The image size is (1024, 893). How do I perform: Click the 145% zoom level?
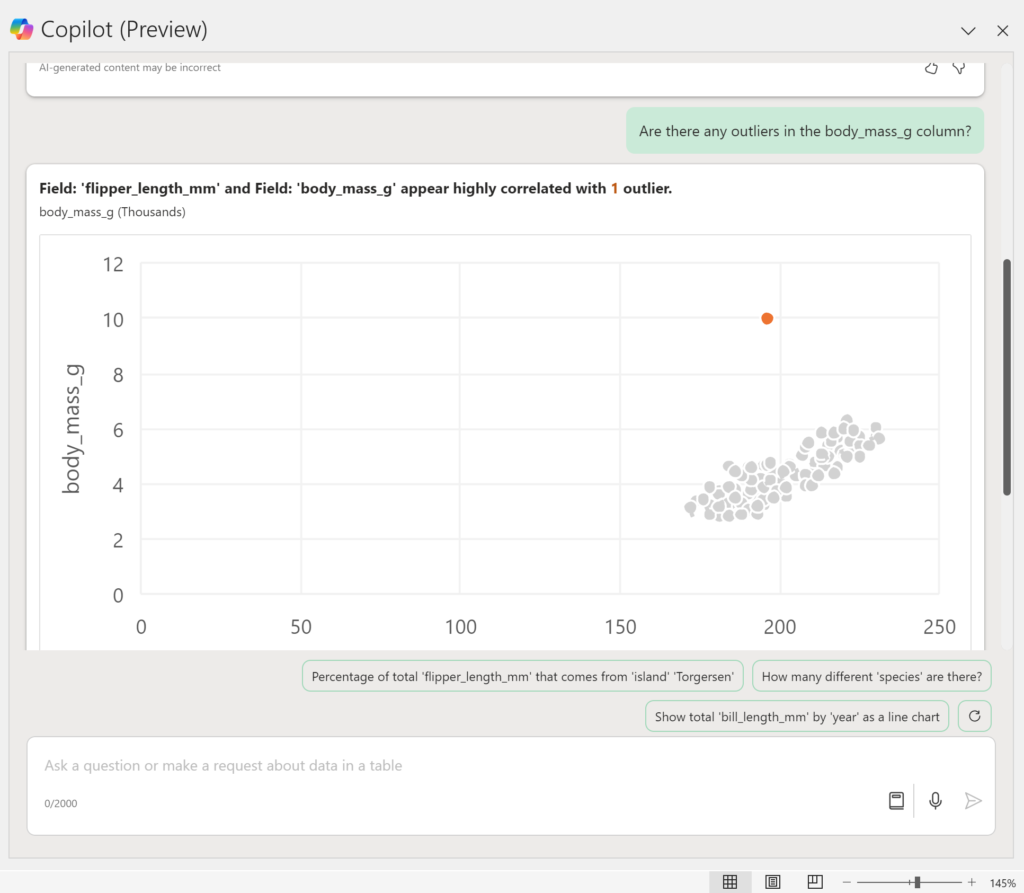(x=1002, y=883)
